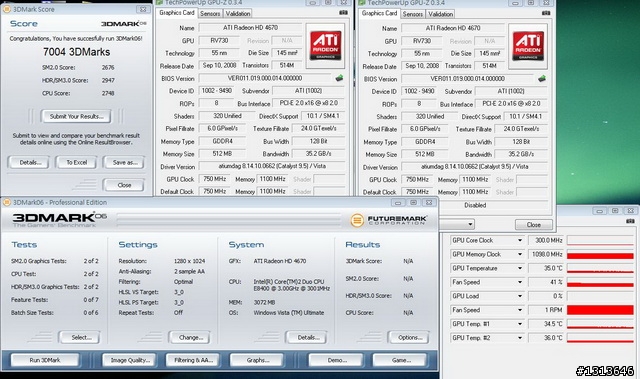Open the Fan Speed percent sensor dropdown

[x=520, y=282]
